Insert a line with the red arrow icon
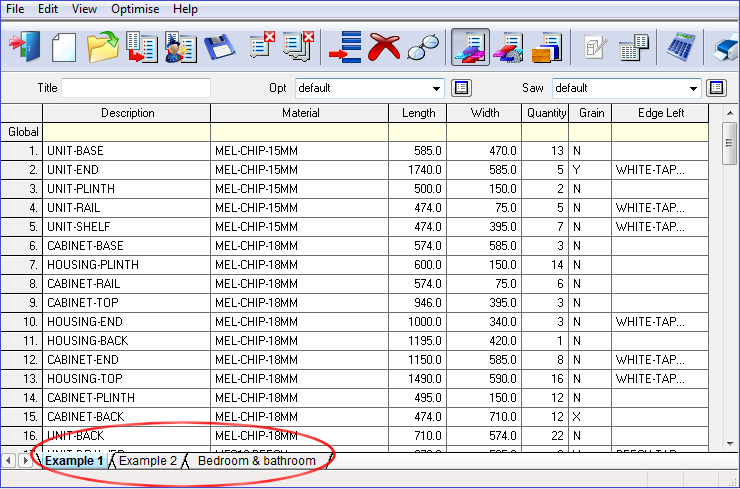 point(345,47)
